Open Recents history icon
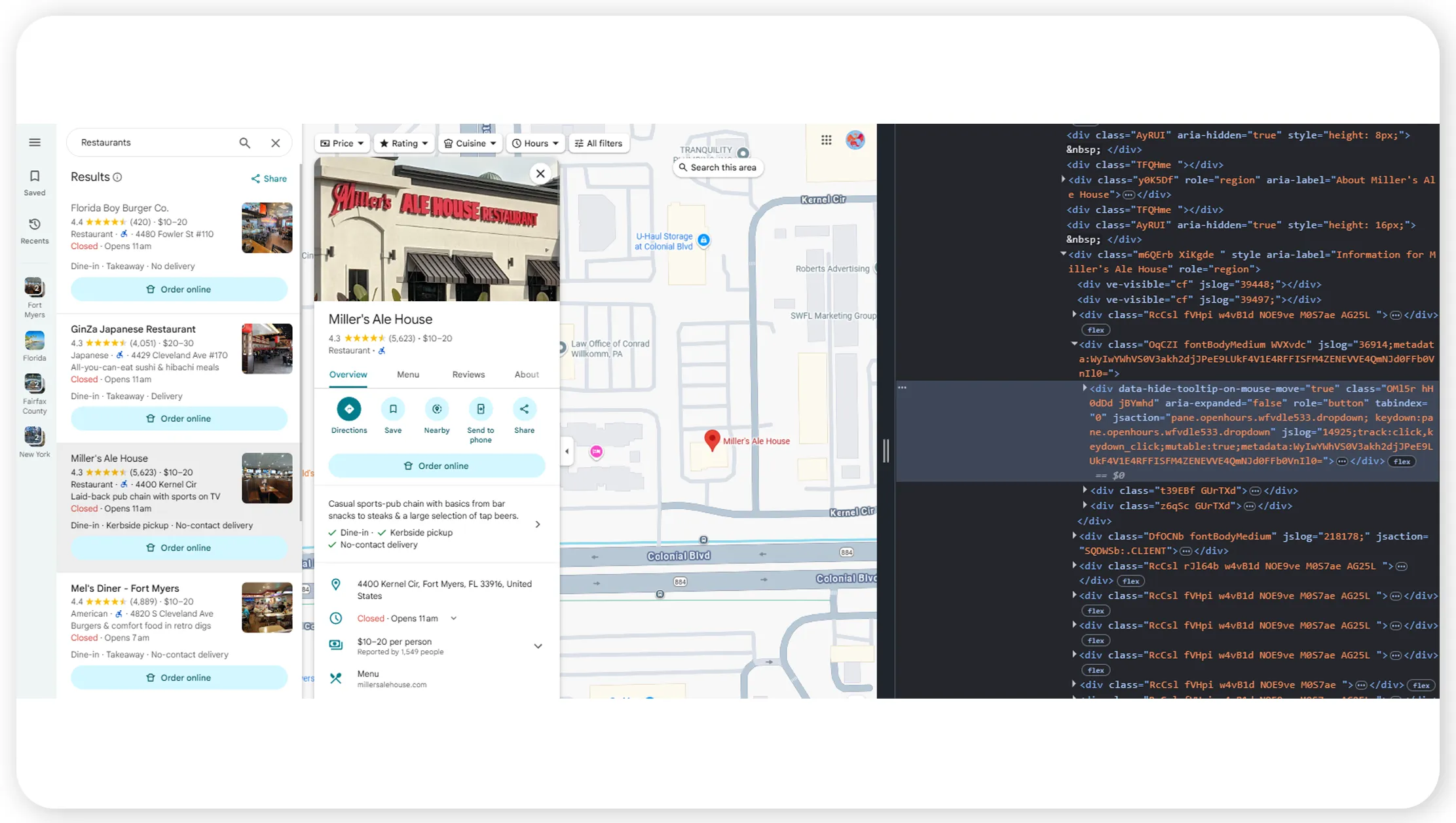The width and height of the screenshot is (1456, 823). pyautogui.click(x=35, y=225)
